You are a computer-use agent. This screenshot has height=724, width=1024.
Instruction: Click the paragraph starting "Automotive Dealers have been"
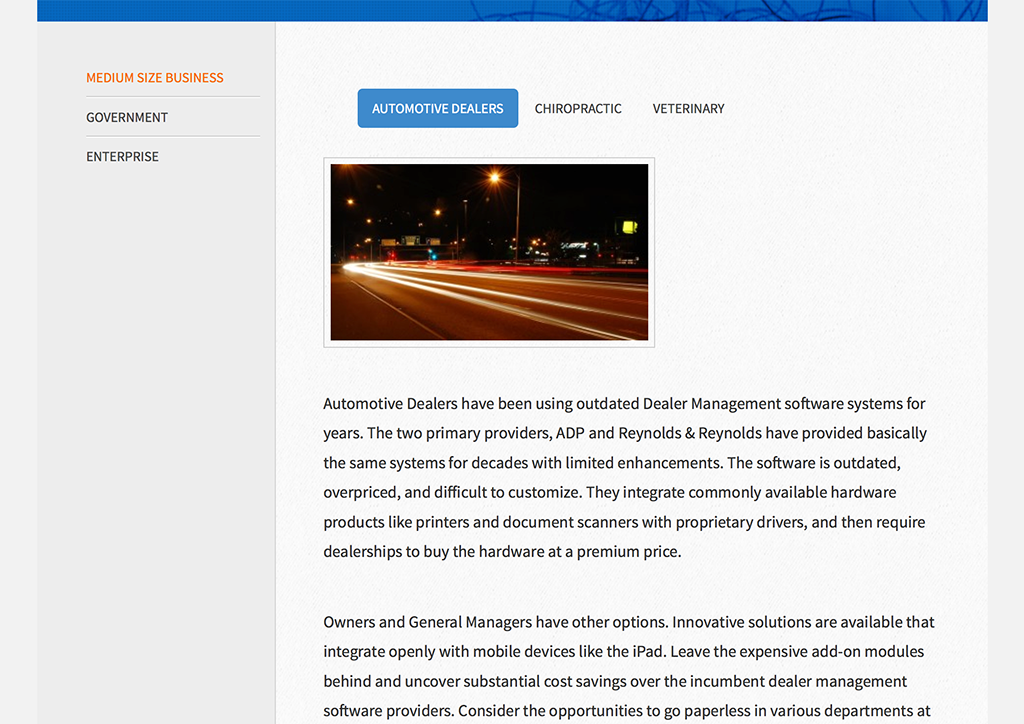pyautogui.click(x=625, y=477)
